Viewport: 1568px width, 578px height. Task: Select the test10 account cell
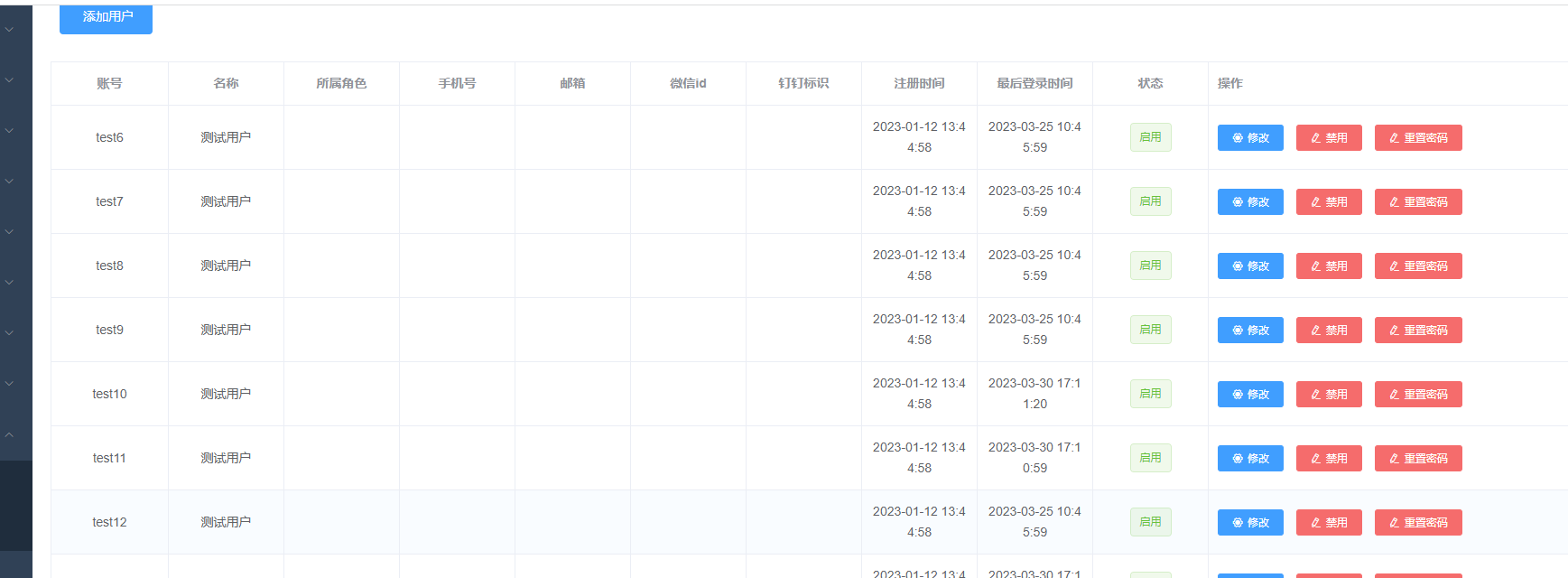(x=109, y=394)
